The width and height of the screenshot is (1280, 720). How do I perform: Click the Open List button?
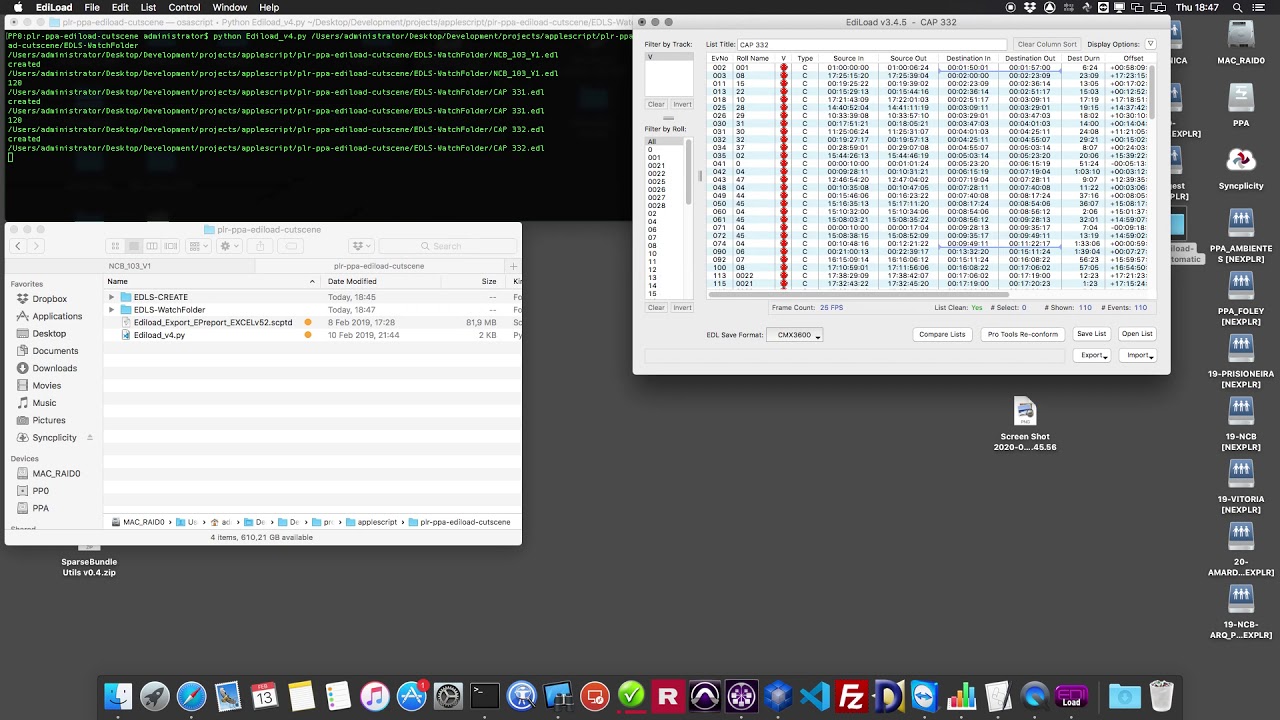click(1137, 334)
